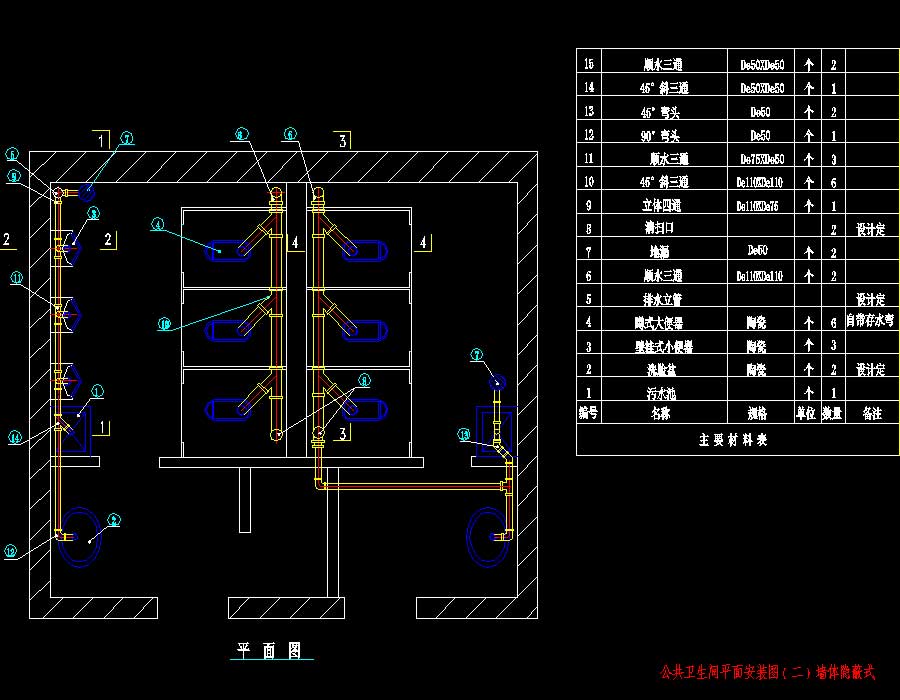Screen dimensions: 900x700
Task: Click "45° 斜三通" in table row 14
Action: [x=664, y=88]
